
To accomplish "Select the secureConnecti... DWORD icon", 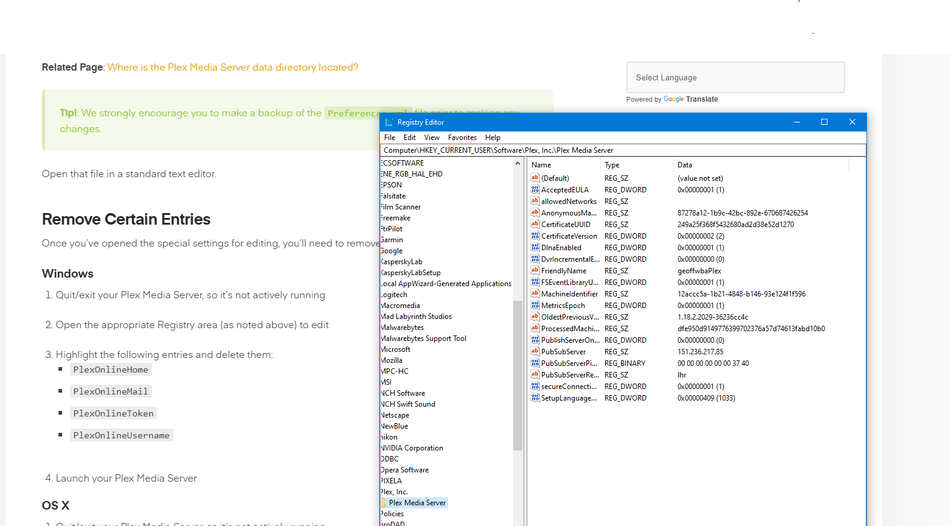I will click(x=535, y=386).
